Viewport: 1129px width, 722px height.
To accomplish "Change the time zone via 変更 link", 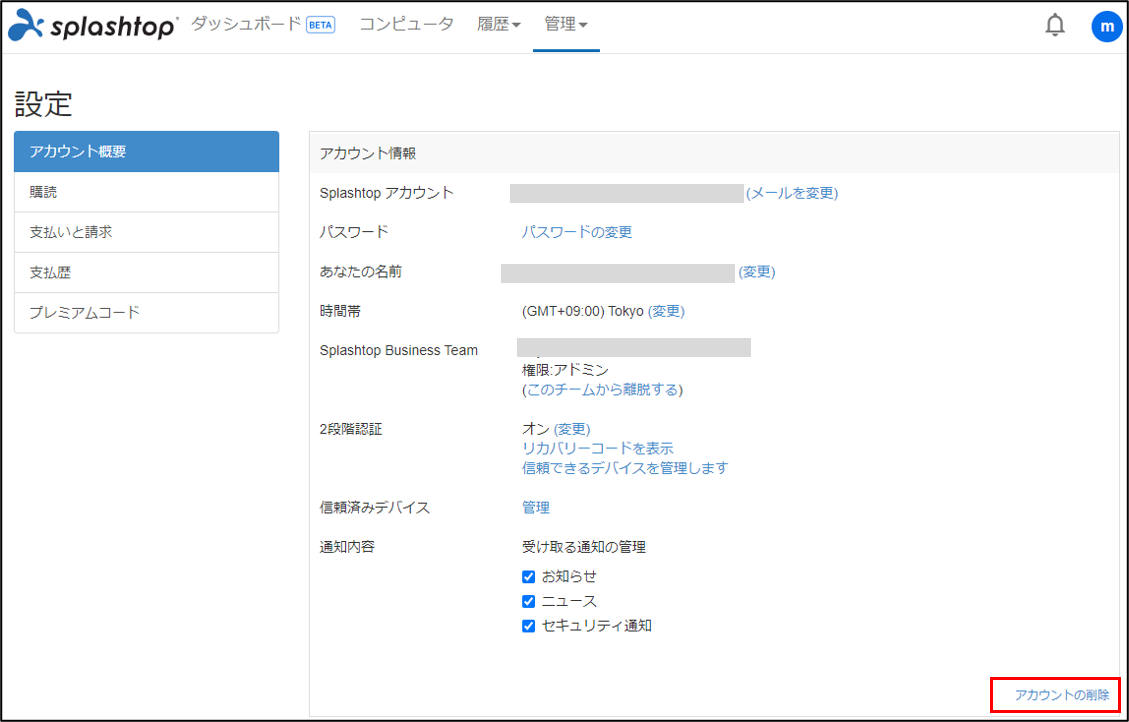I will point(666,312).
